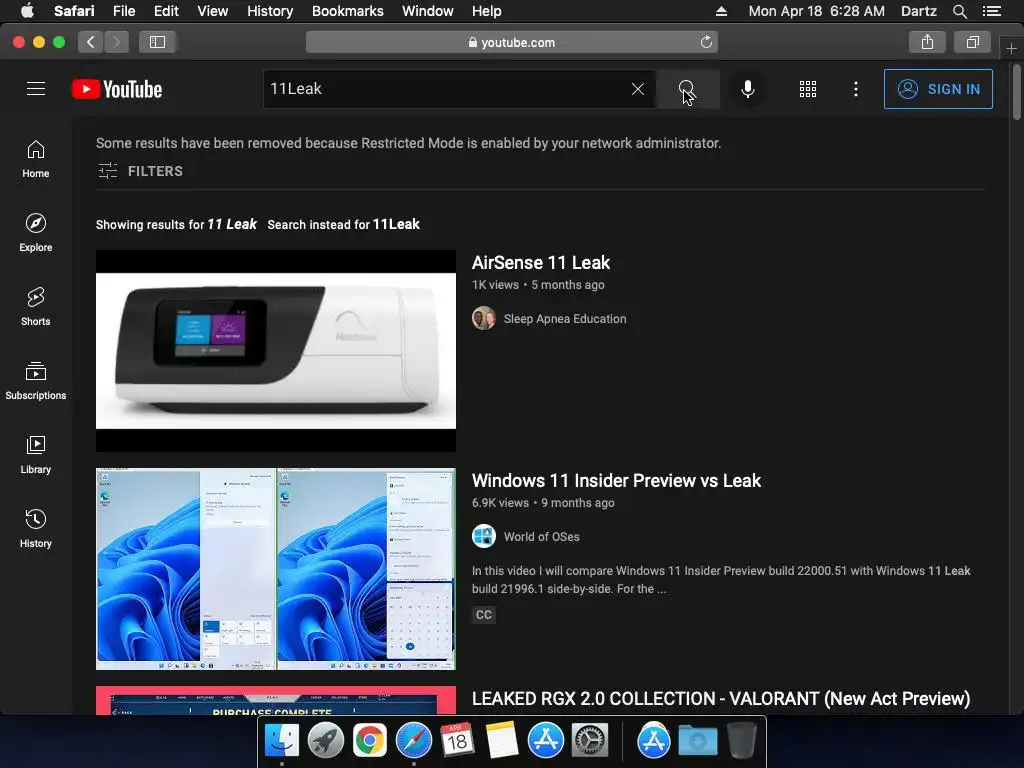Open Shorts in the sidebar
The width and height of the screenshot is (1024, 768).
[x=36, y=307]
